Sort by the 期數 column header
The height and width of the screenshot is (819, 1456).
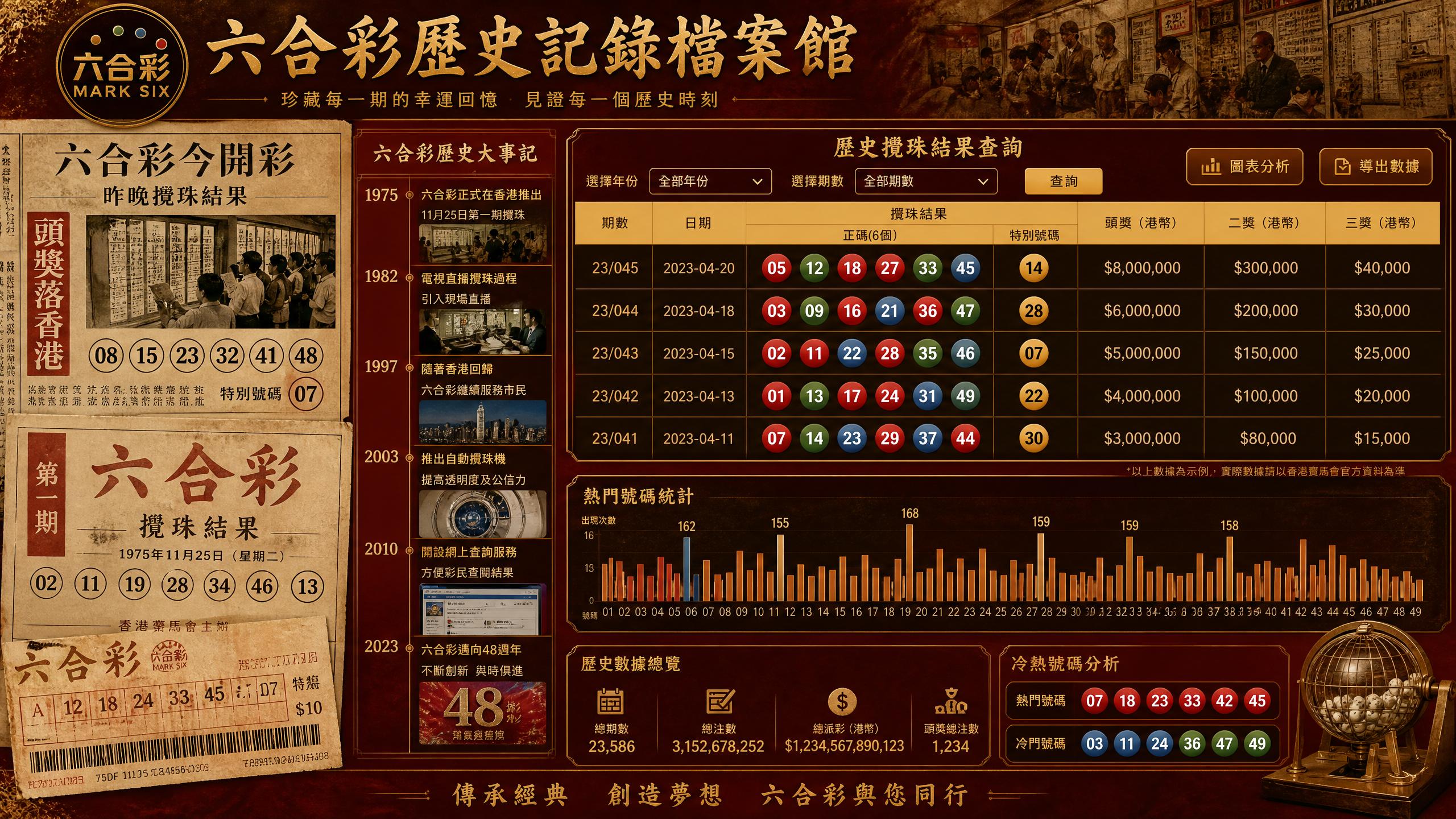[614, 223]
